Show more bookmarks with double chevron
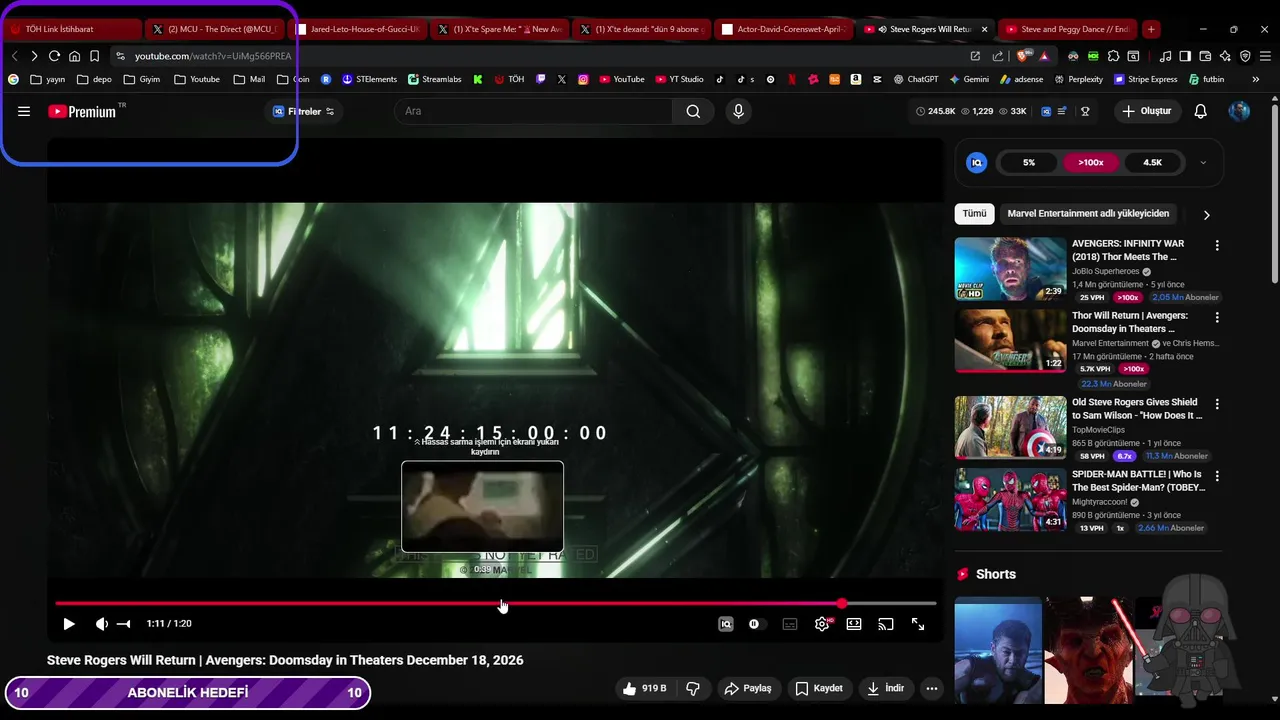The width and height of the screenshot is (1280, 720). click(x=1257, y=79)
